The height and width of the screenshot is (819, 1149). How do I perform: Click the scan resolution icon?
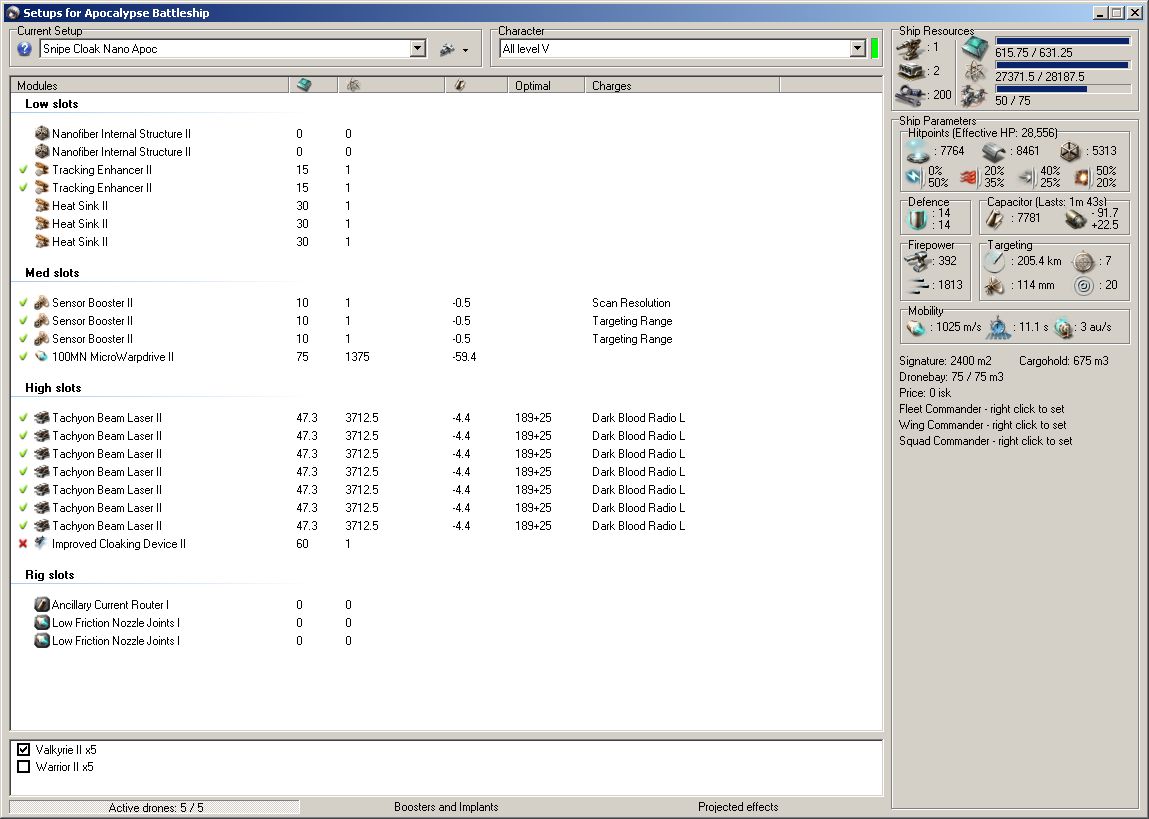pos(994,285)
